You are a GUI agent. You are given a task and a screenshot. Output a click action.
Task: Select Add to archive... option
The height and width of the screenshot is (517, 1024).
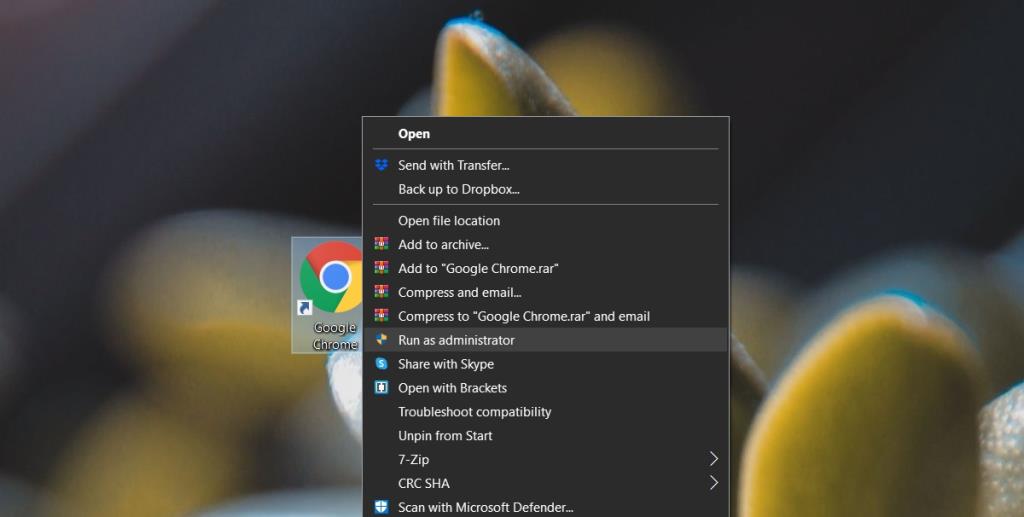pyautogui.click(x=546, y=245)
